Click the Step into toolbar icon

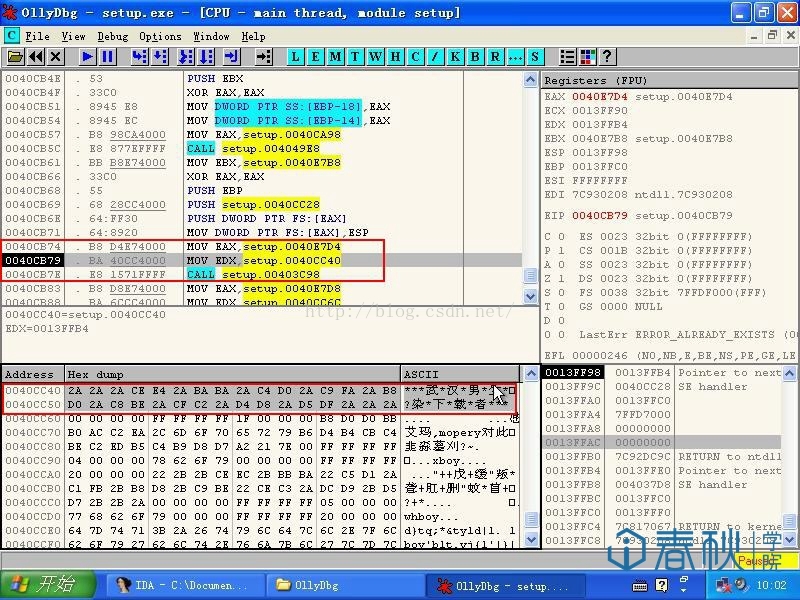pyautogui.click(x=139, y=56)
